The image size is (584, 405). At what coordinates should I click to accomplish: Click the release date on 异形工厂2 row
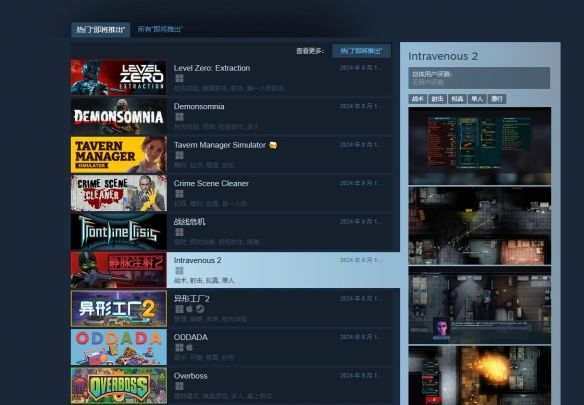pos(361,299)
